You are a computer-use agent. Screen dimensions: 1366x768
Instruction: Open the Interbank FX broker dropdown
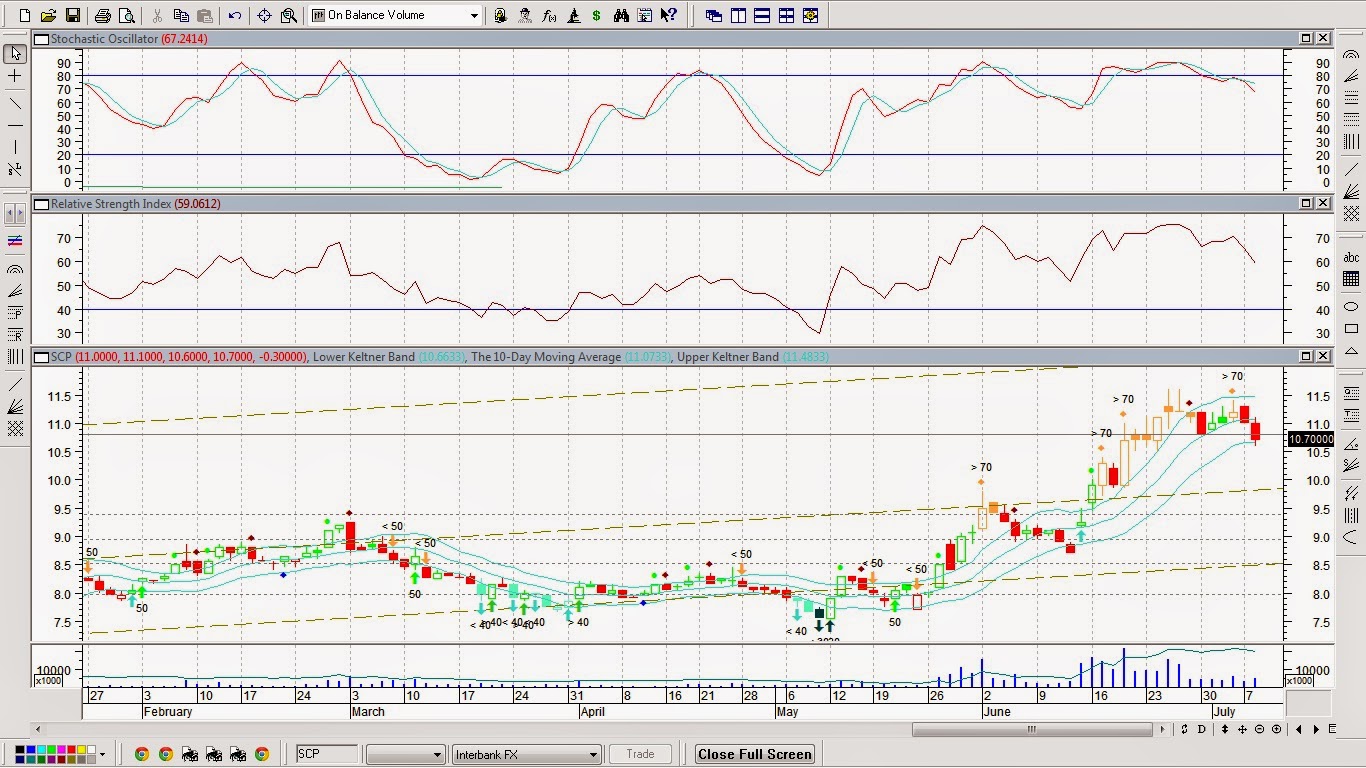(x=526, y=754)
